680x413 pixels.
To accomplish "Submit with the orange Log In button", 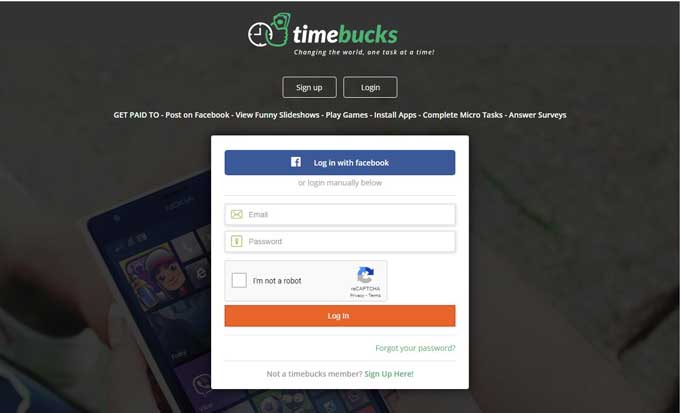I will tap(340, 316).
